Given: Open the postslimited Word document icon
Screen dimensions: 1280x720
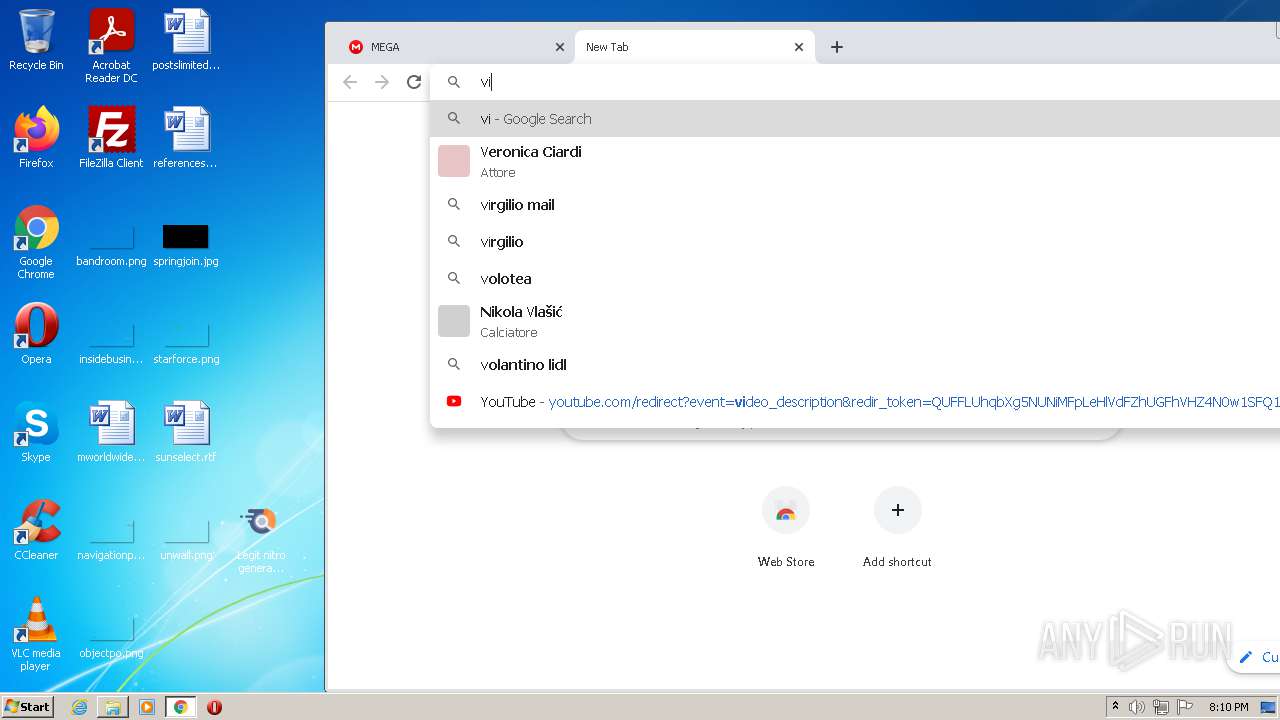Looking at the screenshot, I should point(186,40).
